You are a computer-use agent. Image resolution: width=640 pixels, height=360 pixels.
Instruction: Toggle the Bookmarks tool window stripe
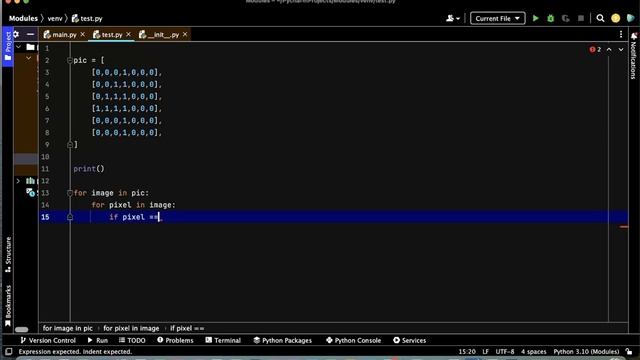[x=8, y=306]
